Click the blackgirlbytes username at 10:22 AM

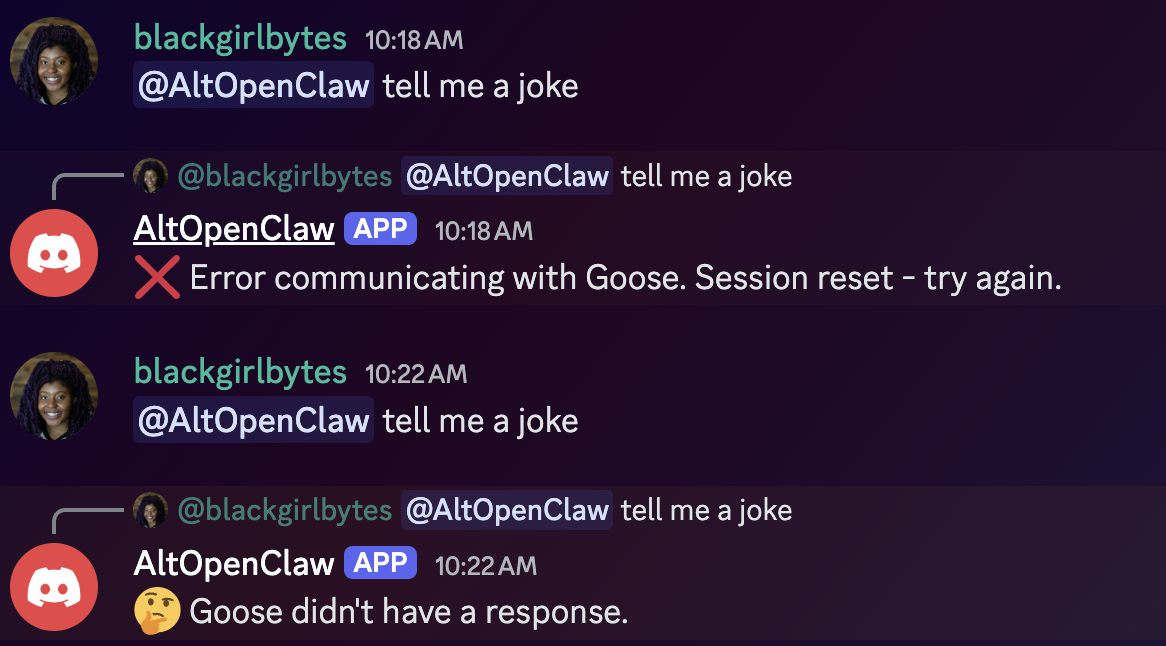[x=240, y=373]
